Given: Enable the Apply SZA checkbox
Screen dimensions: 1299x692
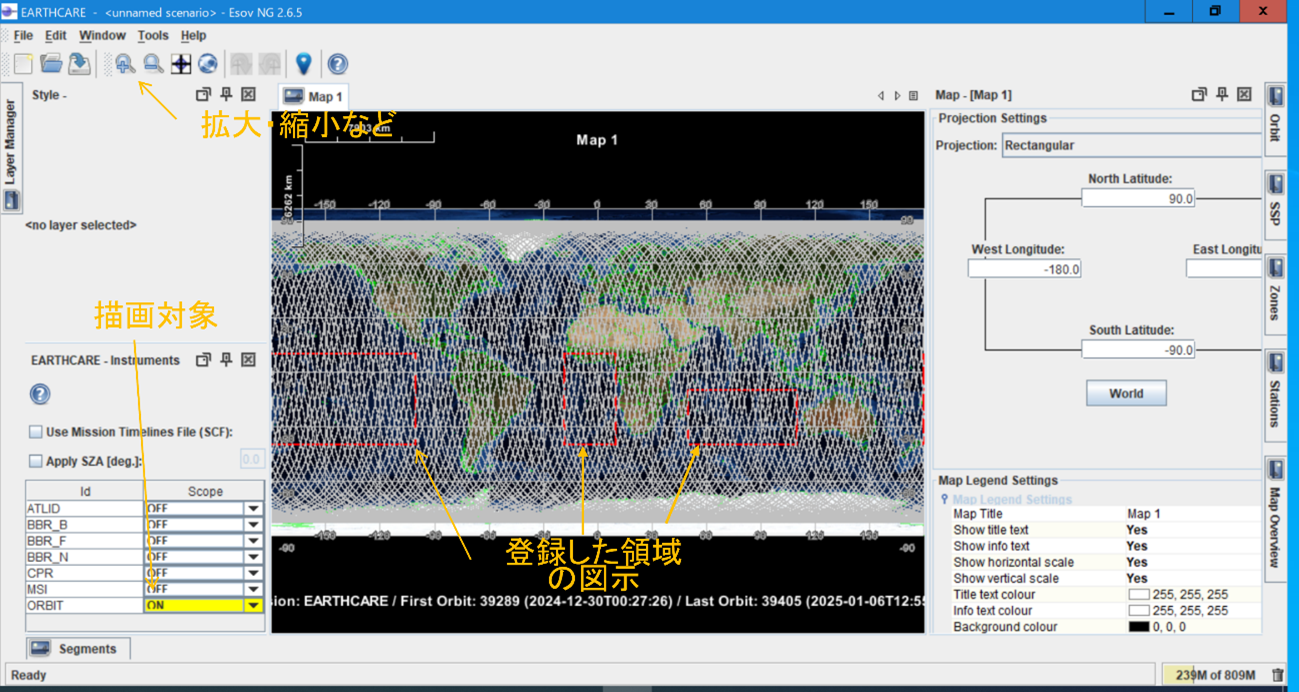Looking at the screenshot, I should [36, 461].
